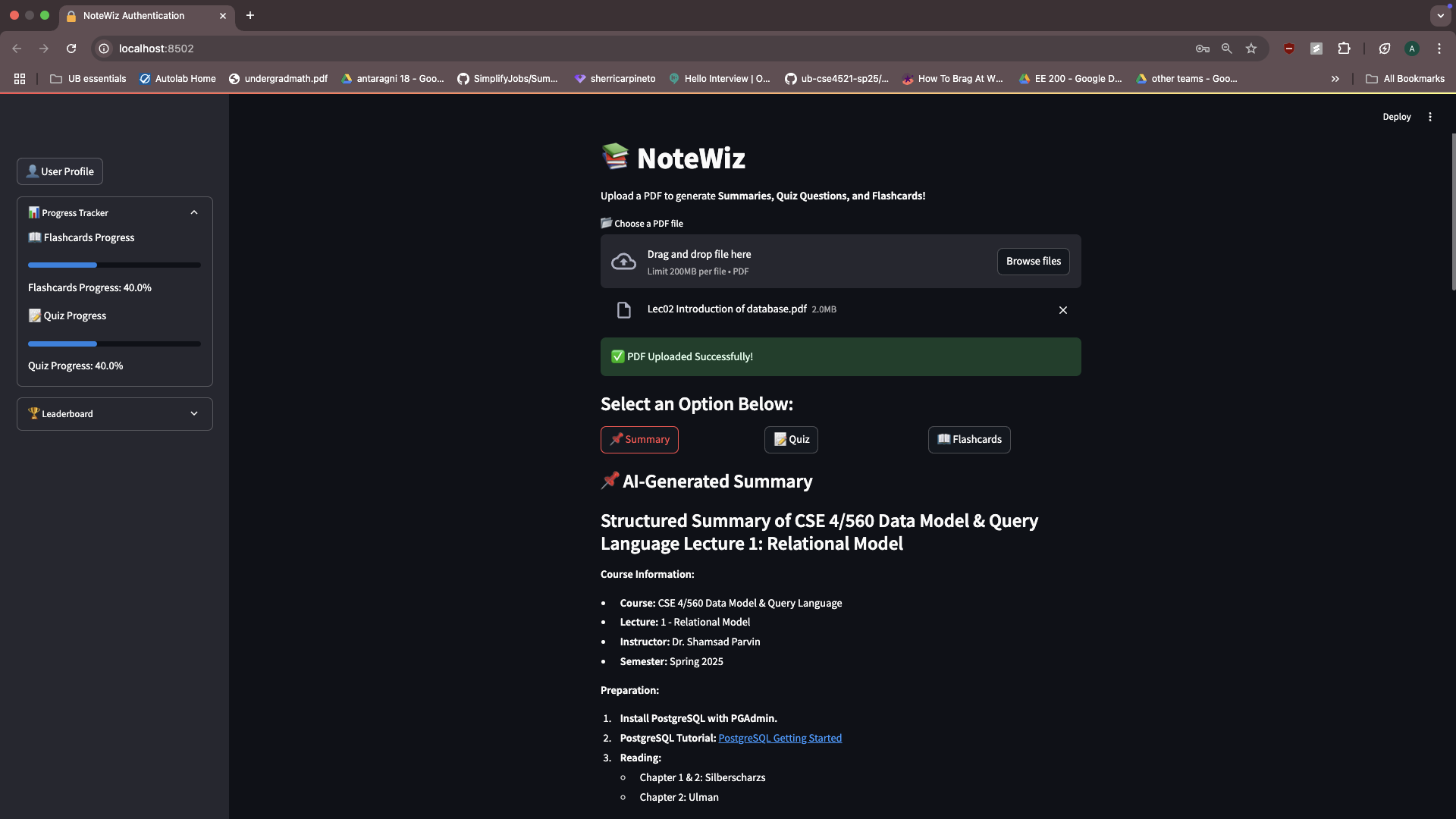Click the Flashcards progress bar
The width and height of the screenshot is (1456, 819).
[114, 265]
